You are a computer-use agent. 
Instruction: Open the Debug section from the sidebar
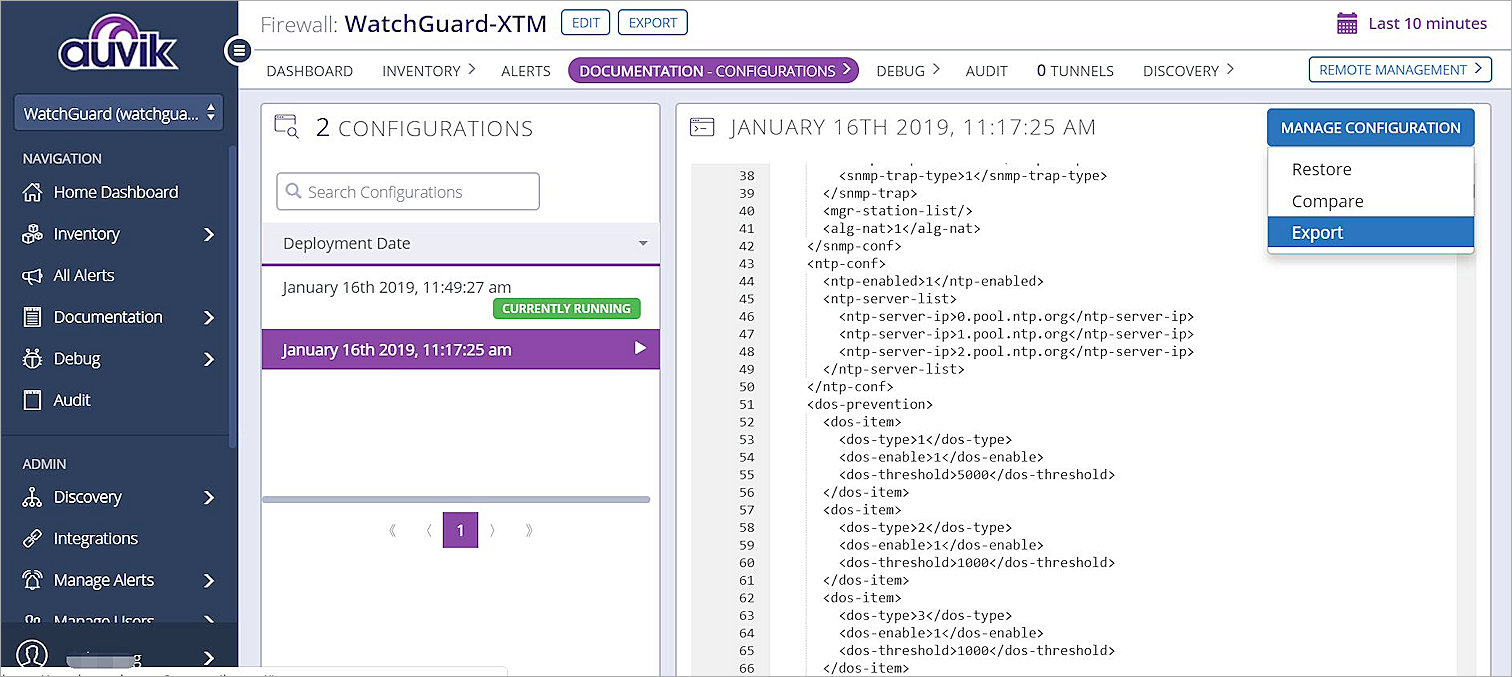point(33,359)
